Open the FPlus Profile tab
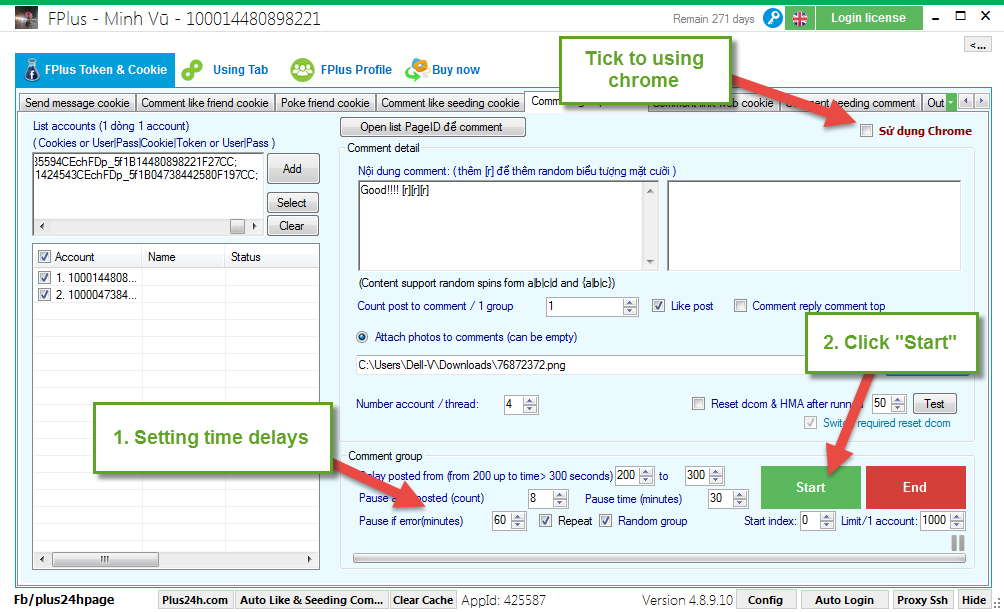This screenshot has height=612, width=1004. point(341,70)
